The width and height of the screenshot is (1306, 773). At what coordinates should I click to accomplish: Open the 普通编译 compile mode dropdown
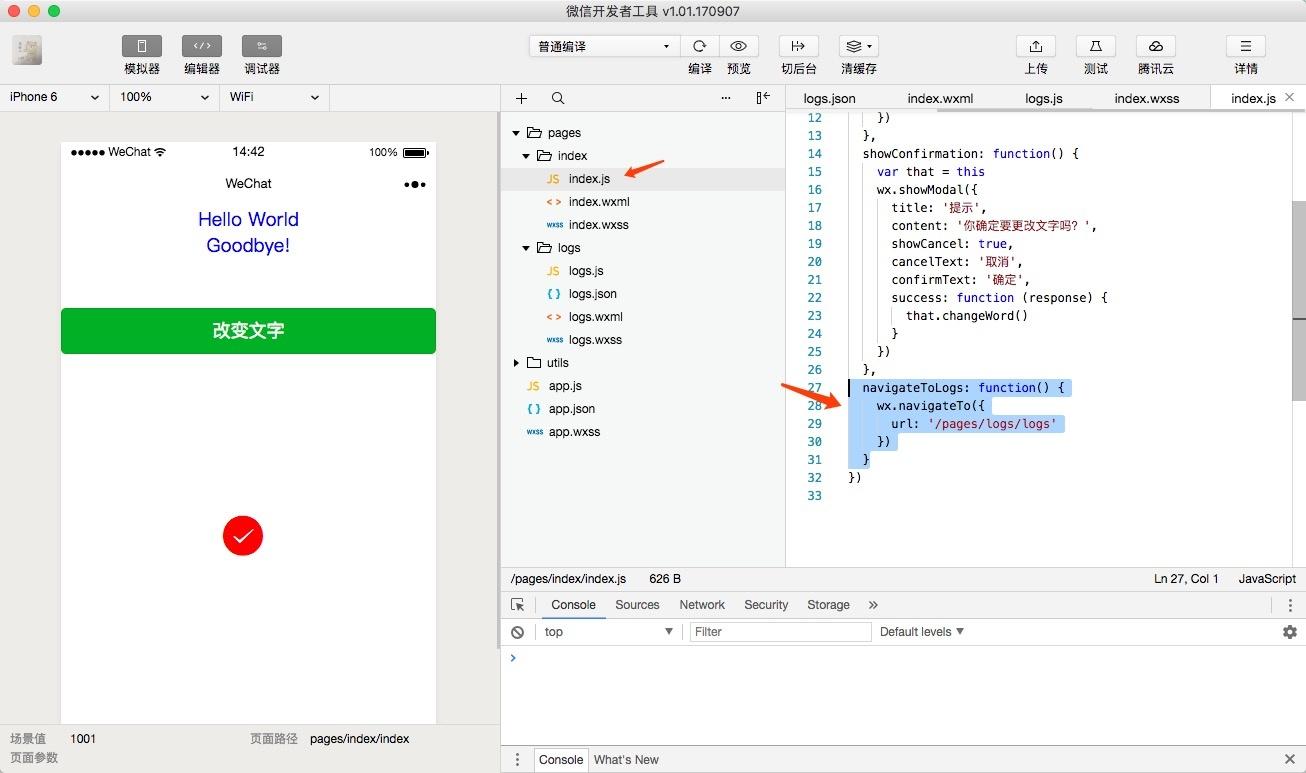click(x=604, y=46)
